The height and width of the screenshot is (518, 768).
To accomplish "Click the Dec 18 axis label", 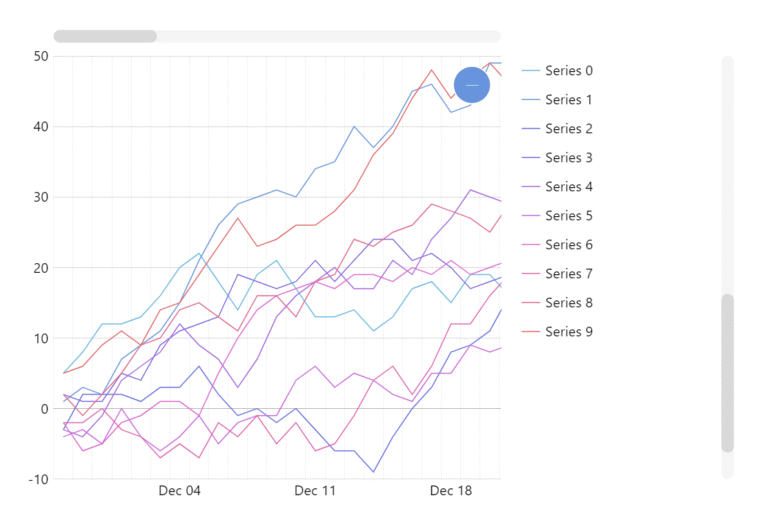I will (x=450, y=491).
